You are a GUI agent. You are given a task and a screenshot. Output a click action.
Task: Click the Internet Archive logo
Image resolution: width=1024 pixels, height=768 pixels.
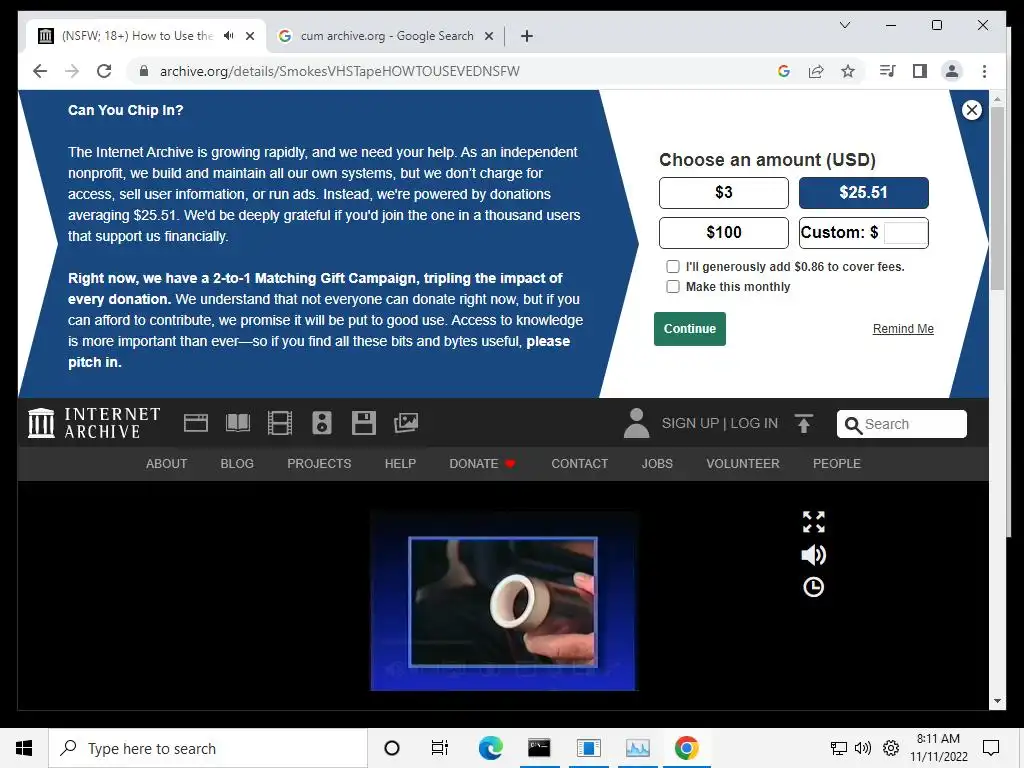point(94,423)
